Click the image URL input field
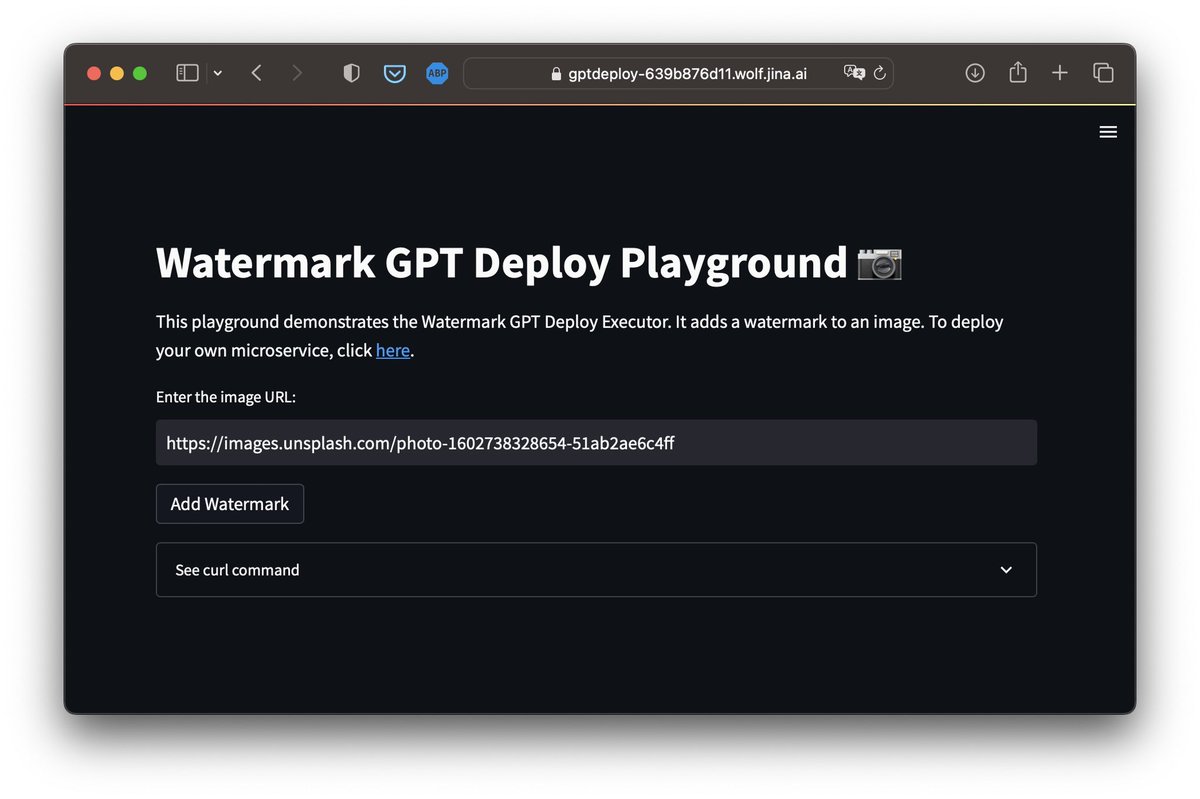This screenshot has width=1200, height=799. coord(596,442)
